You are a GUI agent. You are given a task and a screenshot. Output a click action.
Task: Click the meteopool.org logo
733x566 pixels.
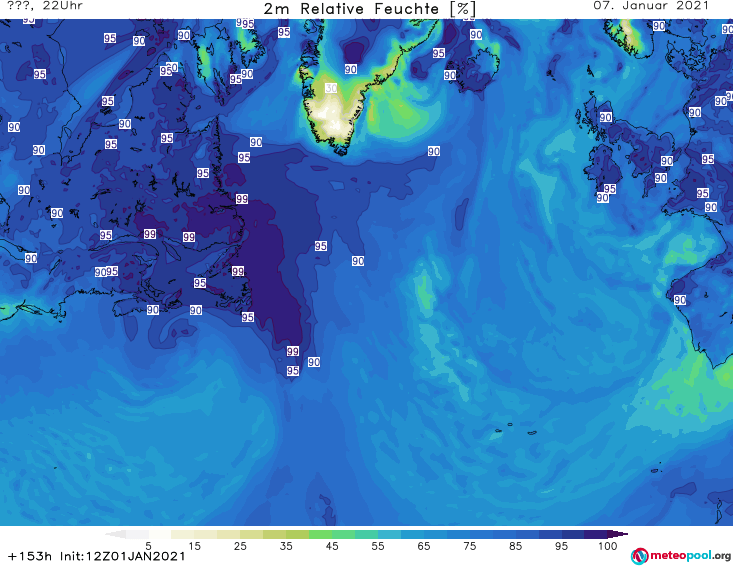pyautogui.click(x=681, y=556)
